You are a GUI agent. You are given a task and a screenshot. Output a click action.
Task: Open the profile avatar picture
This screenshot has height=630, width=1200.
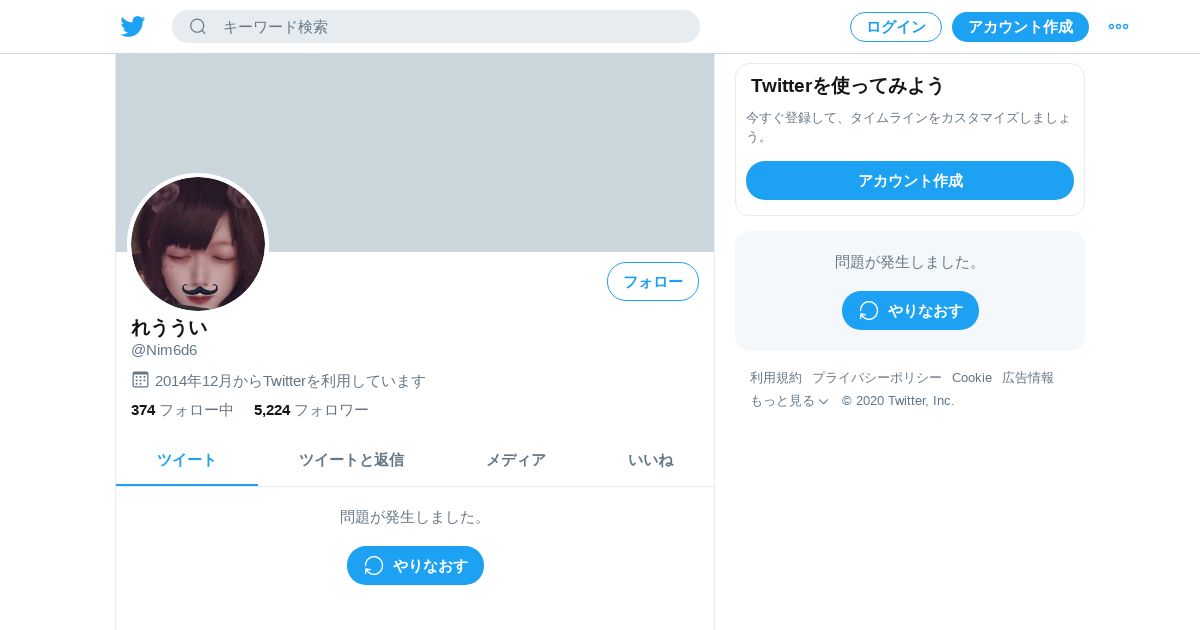(x=198, y=243)
